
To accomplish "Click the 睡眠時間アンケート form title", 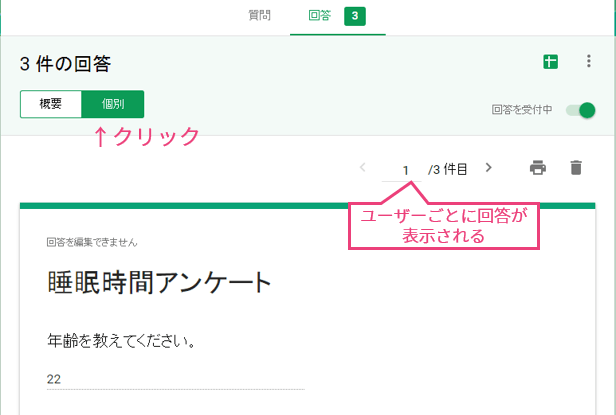I will [x=159, y=283].
